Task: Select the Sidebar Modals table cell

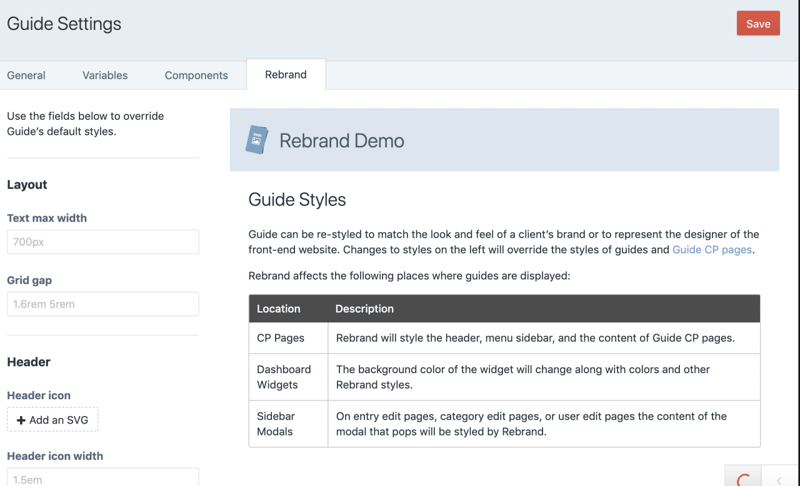Action: (281, 424)
